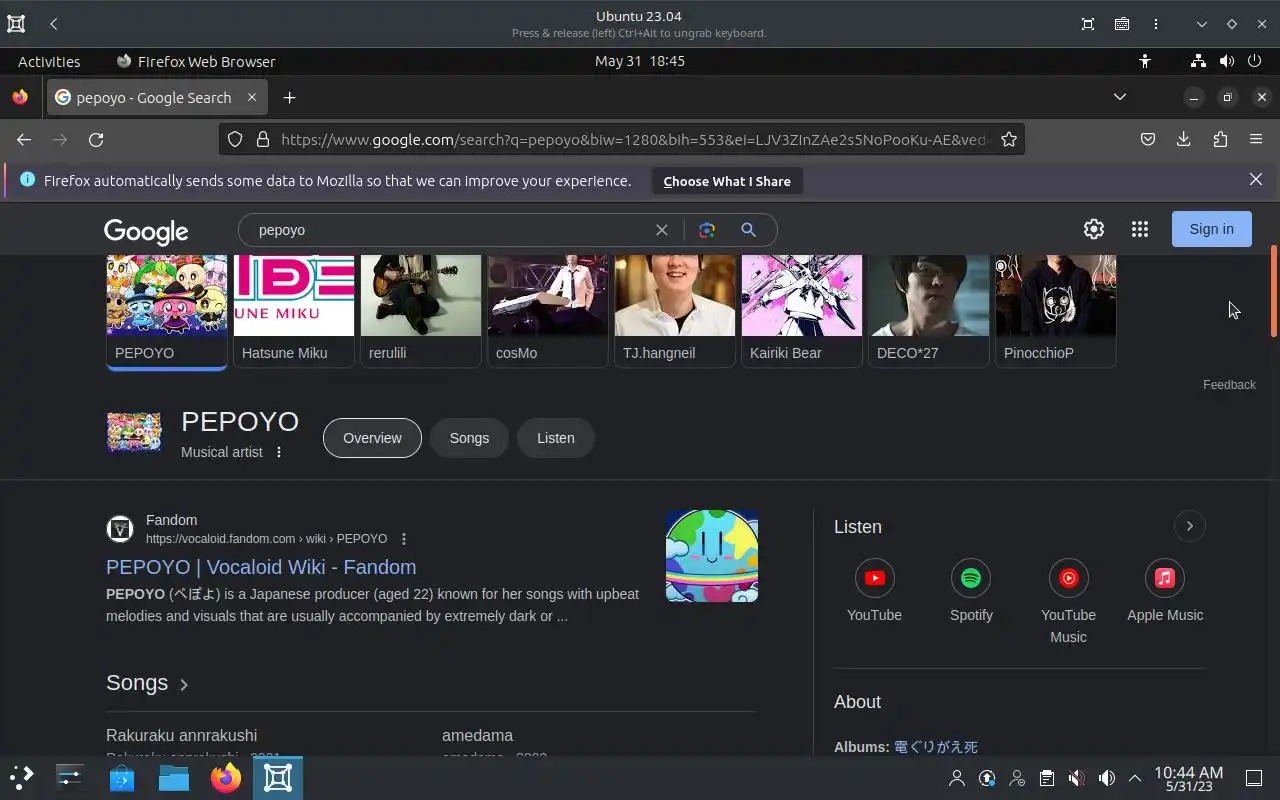The height and width of the screenshot is (800, 1280).
Task: Select rerulili artist card
Action: point(421,311)
